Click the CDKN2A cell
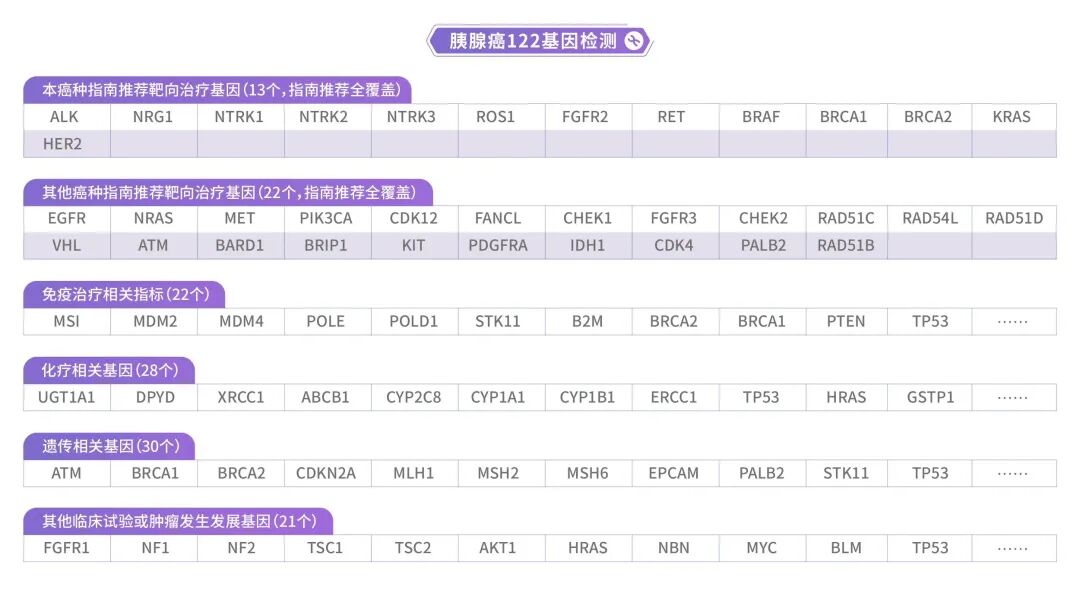The height and width of the screenshot is (589, 1080). tap(327, 473)
